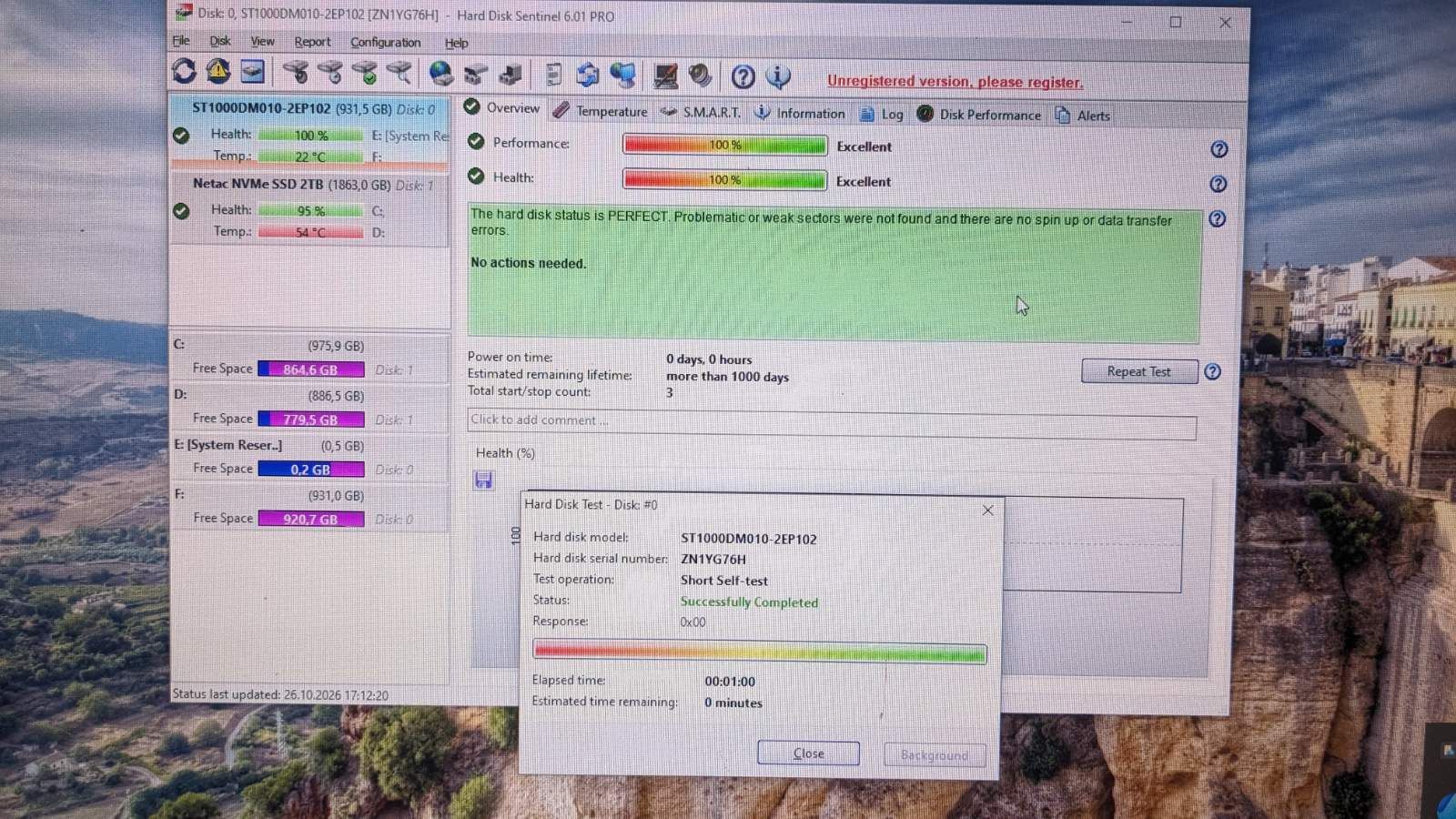Screen dimensions: 1456x819
Task: Open the Log tab
Action: pos(882,114)
